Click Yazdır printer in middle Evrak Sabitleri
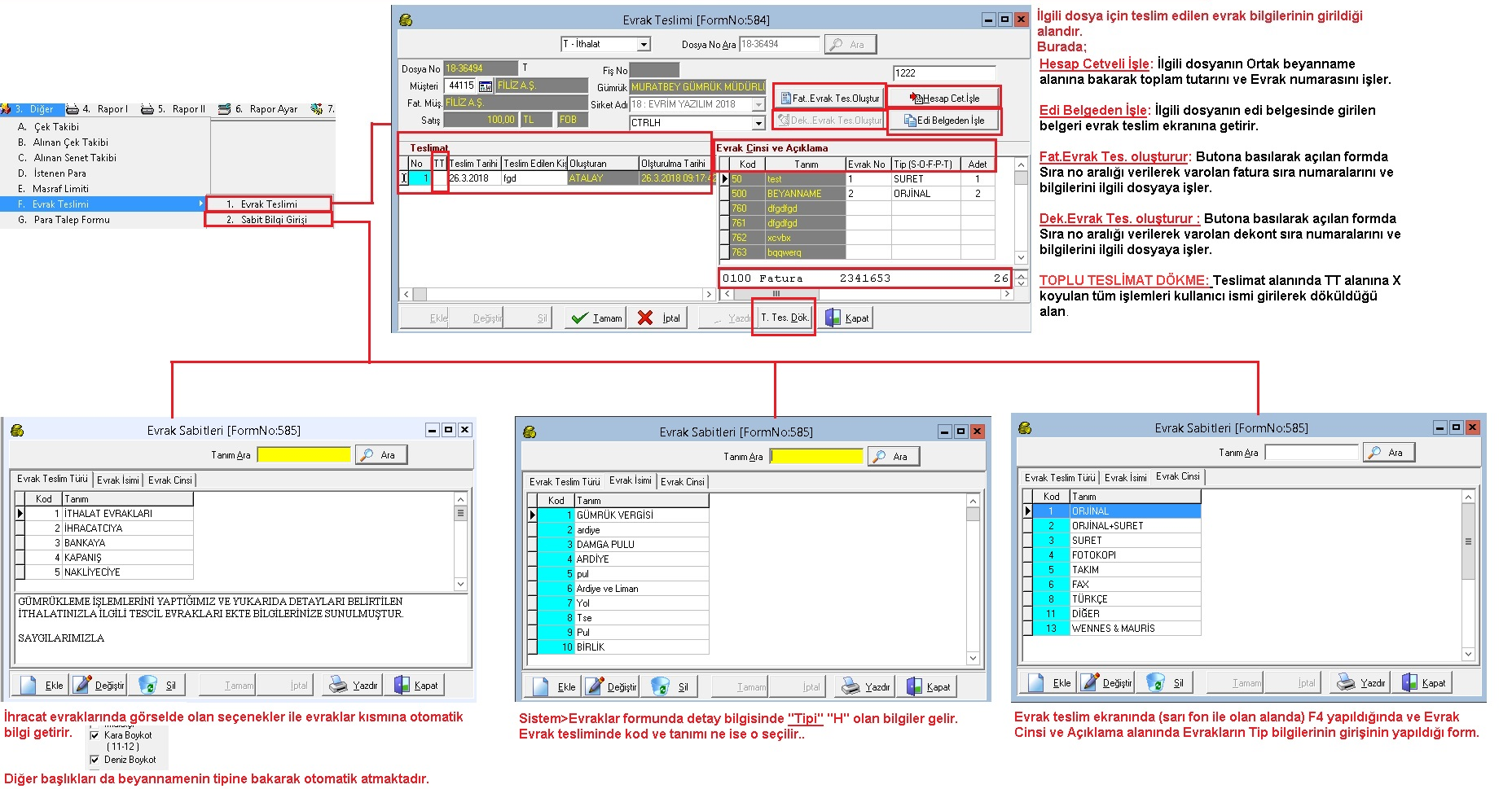 coord(867,687)
